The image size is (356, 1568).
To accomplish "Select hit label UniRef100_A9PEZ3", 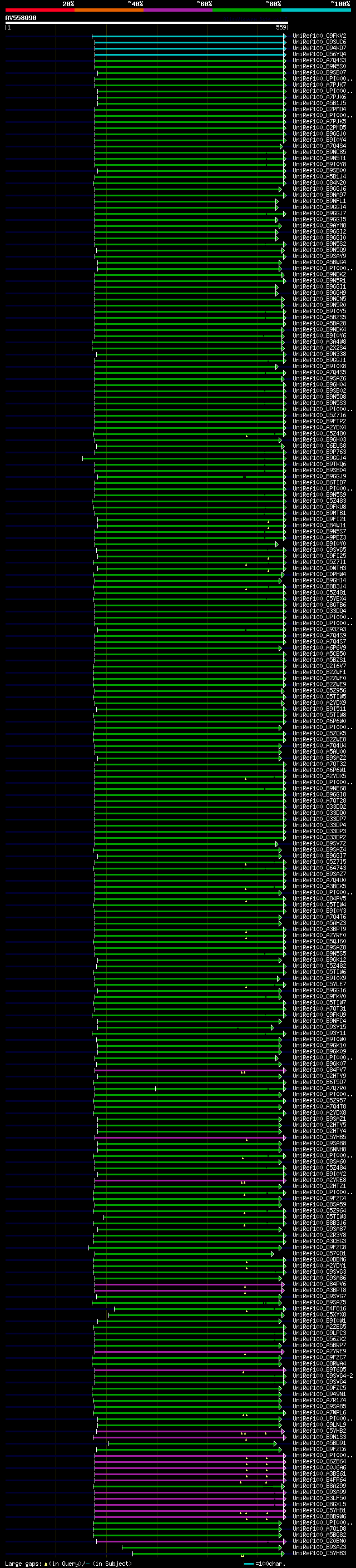I will pyautogui.click(x=319, y=537).
